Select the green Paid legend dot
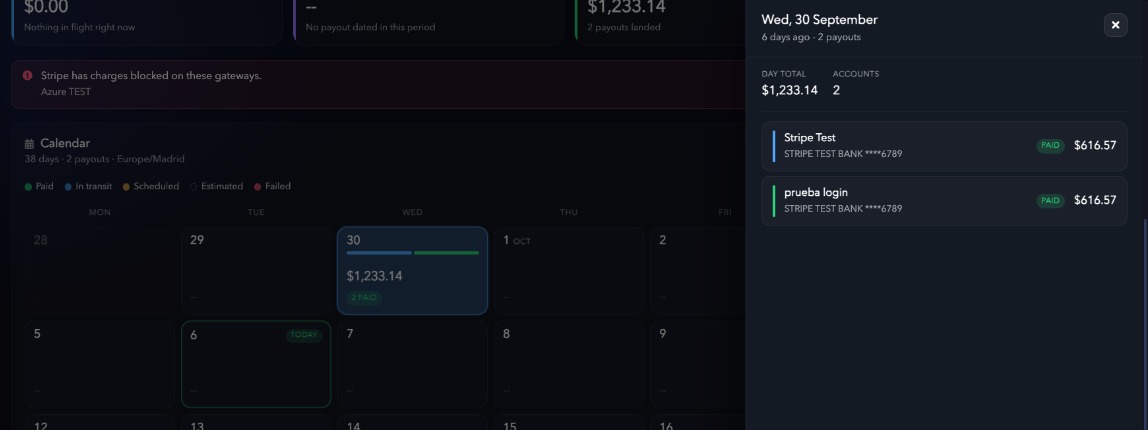 coord(29,187)
